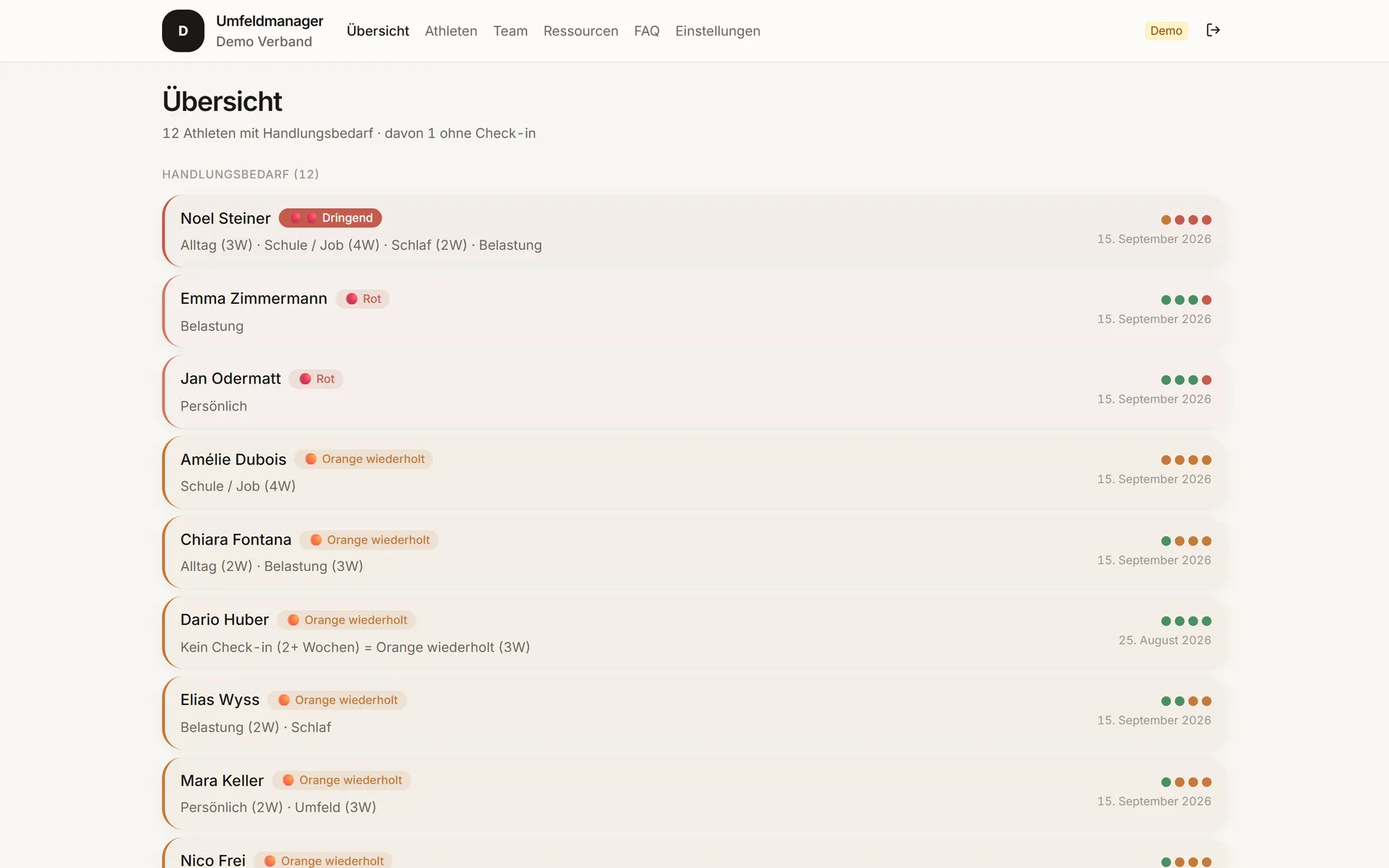Click the logout icon in header
The width and height of the screenshot is (1389, 868).
(x=1213, y=30)
